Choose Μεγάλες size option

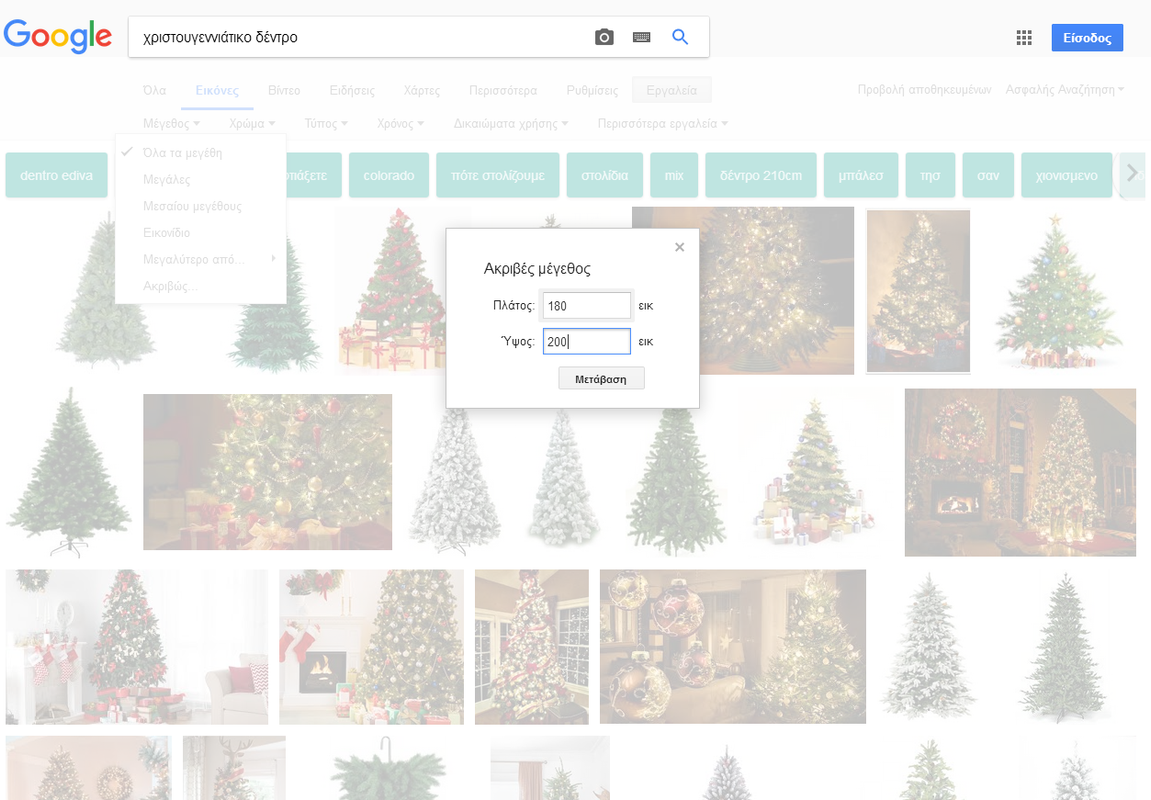point(200,179)
